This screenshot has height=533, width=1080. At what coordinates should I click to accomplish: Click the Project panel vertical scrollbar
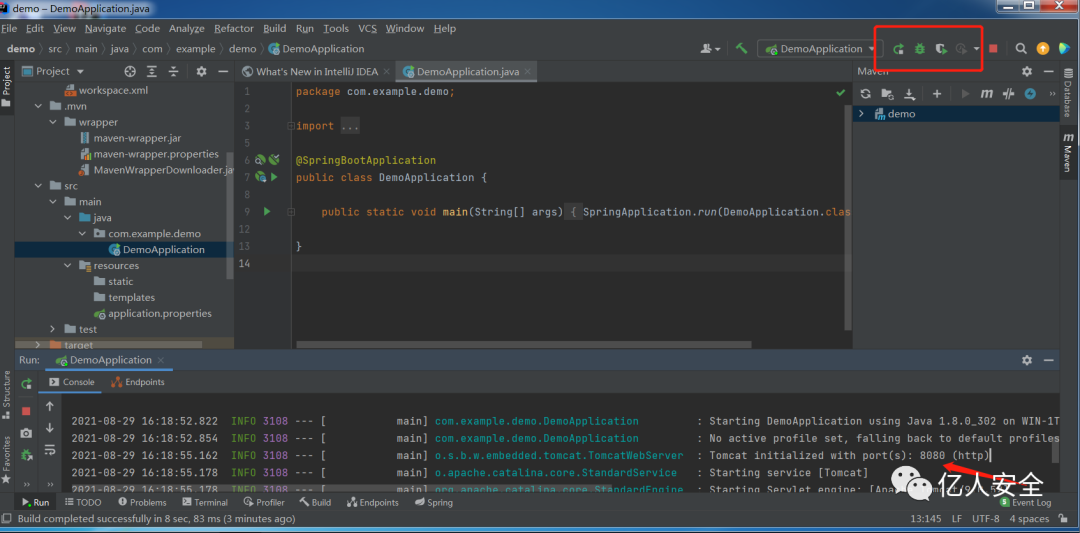pos(230,215)
